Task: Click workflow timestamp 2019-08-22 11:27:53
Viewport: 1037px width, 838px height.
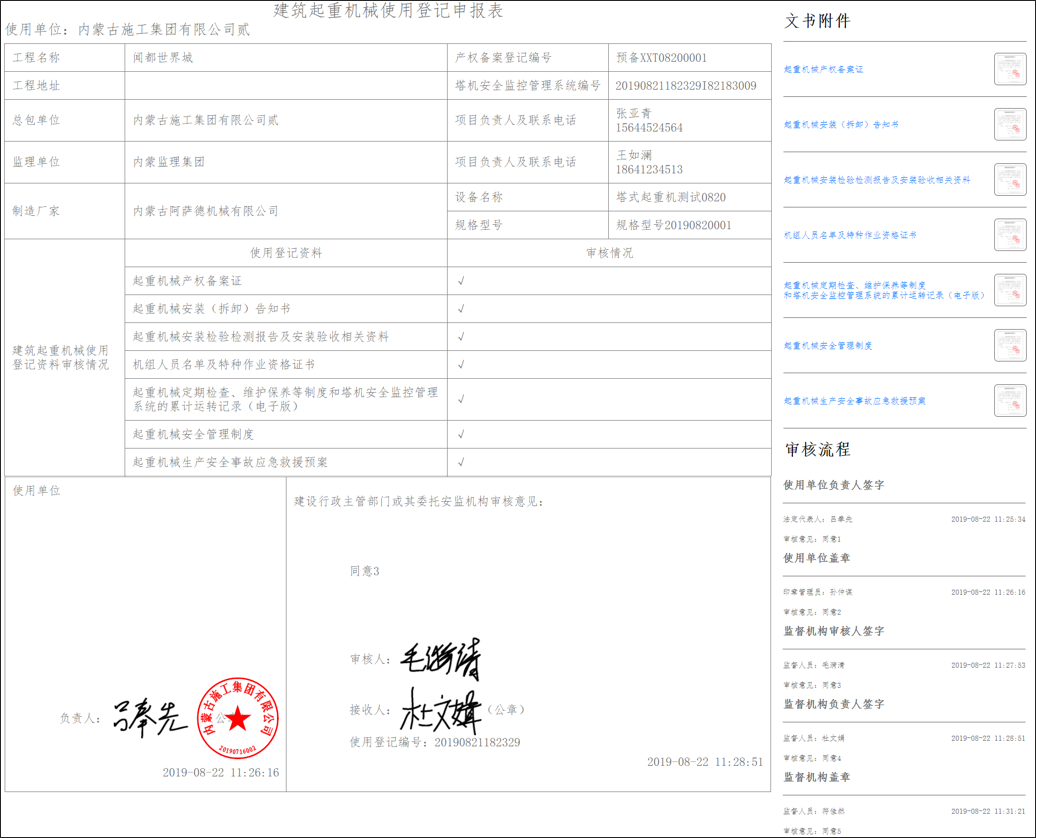Action: (x=988, y=665)
